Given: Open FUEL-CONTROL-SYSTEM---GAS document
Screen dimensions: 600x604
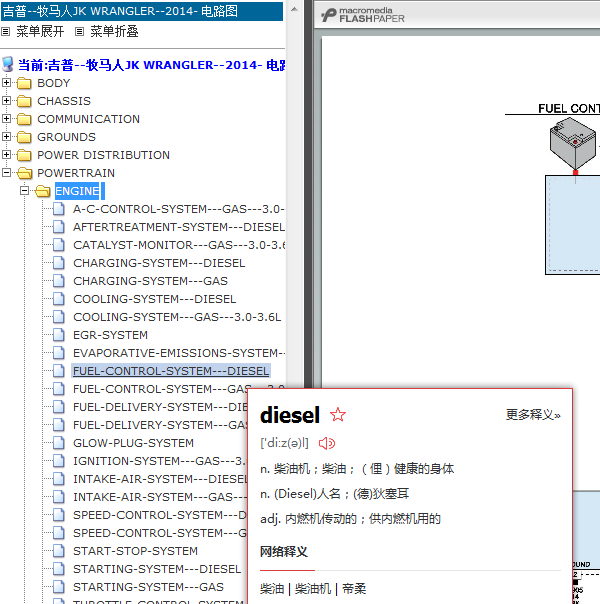Looking at the screenshot, I should [x=162, y=389].
